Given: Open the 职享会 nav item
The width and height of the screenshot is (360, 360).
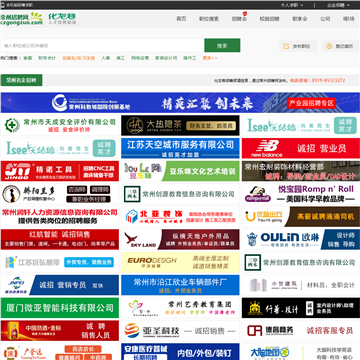Looking at the screenshot, I should (300, 19).
